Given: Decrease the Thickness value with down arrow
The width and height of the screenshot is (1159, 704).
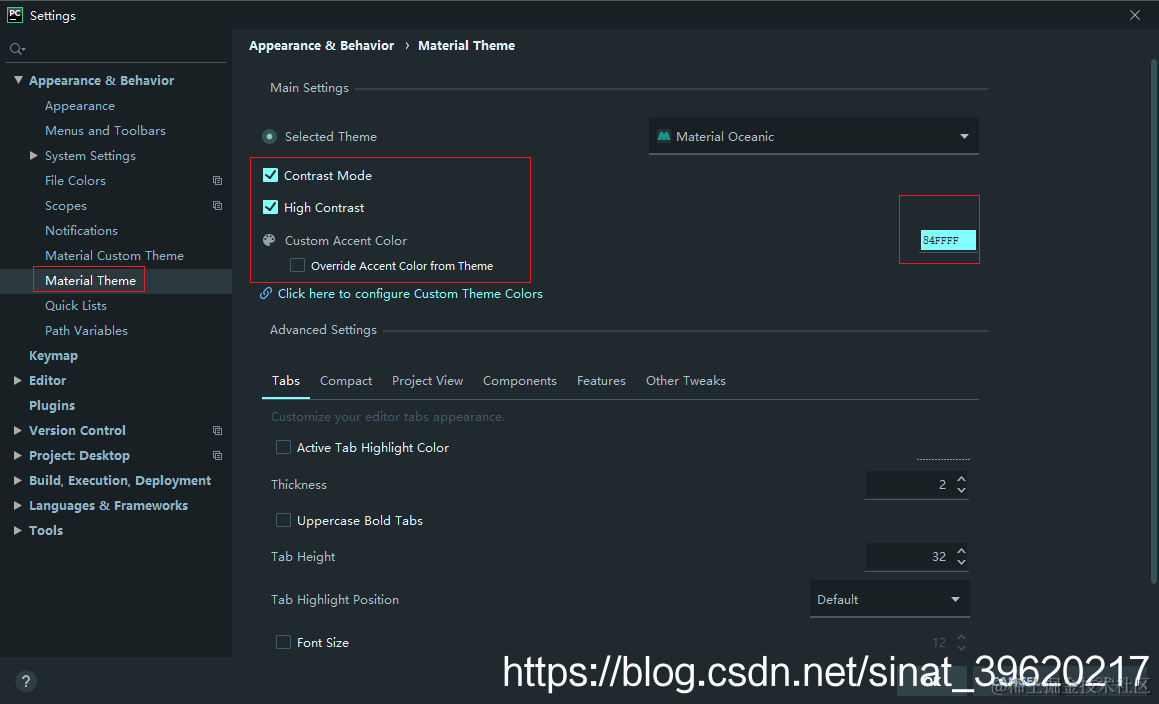Looking at the screenshot, I should (x=961, y=490).
